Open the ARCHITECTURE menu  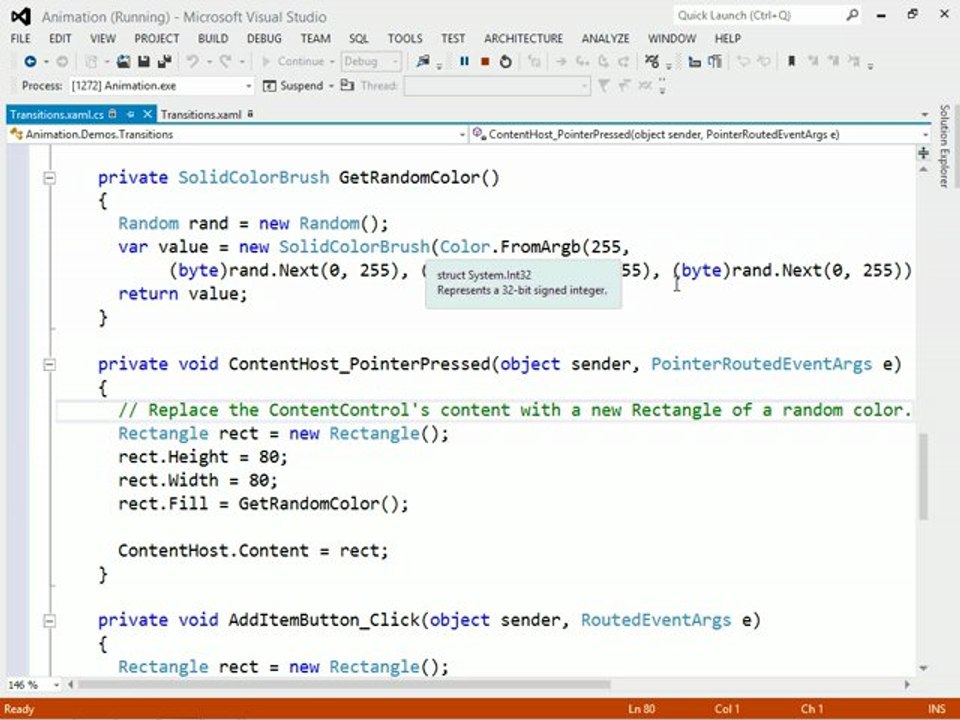point(523,38)
